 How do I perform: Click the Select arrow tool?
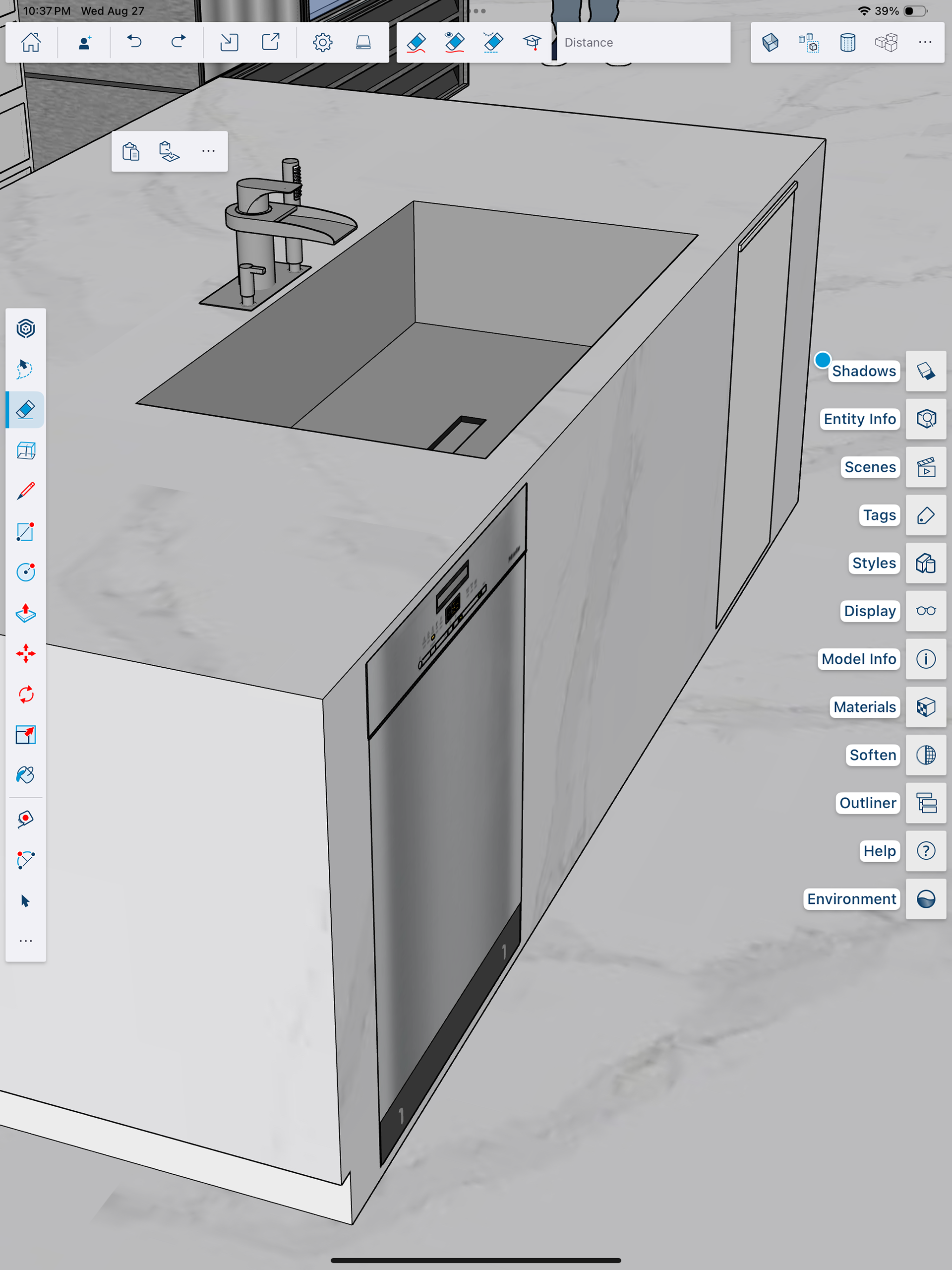click(x=26, y=900)
